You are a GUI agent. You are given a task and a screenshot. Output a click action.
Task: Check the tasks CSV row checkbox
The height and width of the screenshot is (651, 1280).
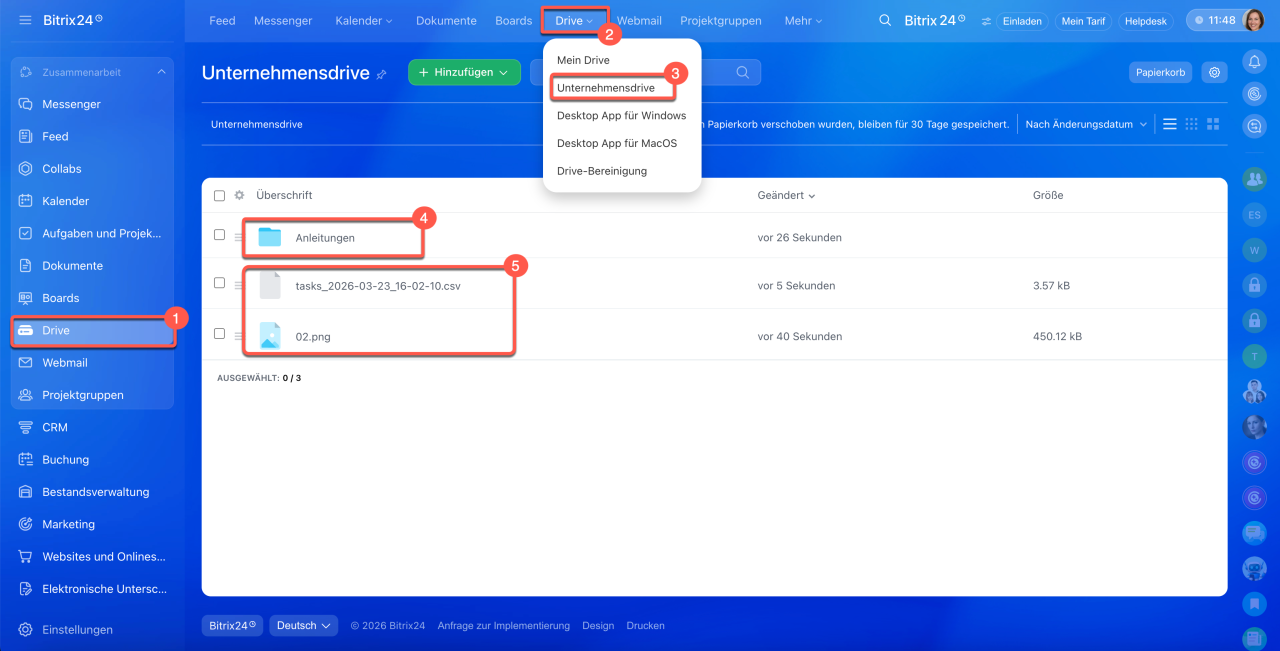click(x=220, y=283)
